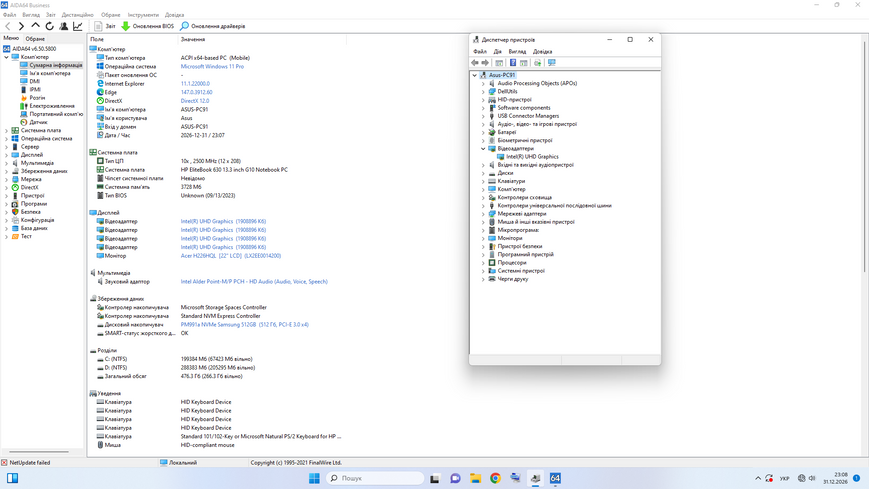Expand Процесори in Device Manager

483,263
